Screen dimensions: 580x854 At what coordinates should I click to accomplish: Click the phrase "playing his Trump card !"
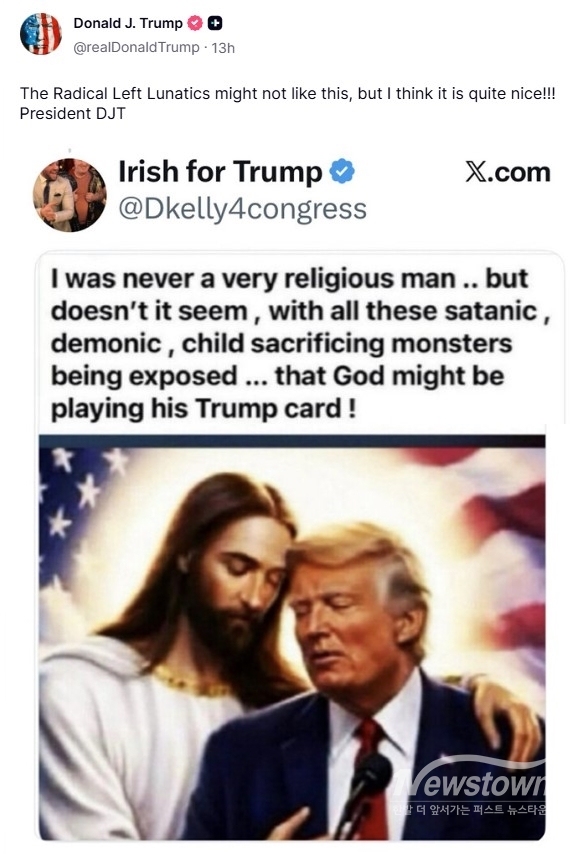(x=204, y=408)
